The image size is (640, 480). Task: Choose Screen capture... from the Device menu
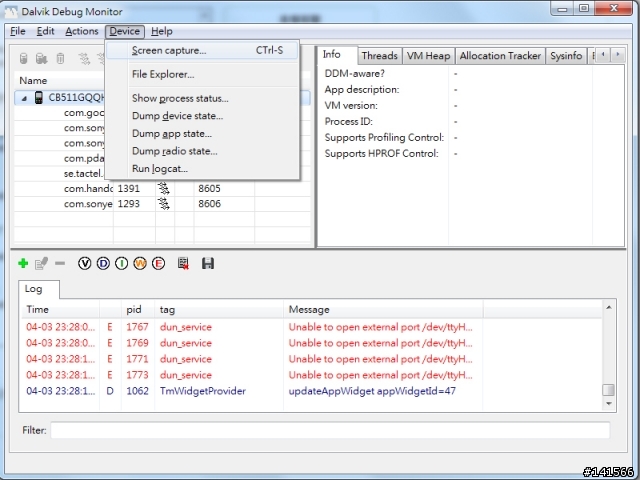point(202,51)
